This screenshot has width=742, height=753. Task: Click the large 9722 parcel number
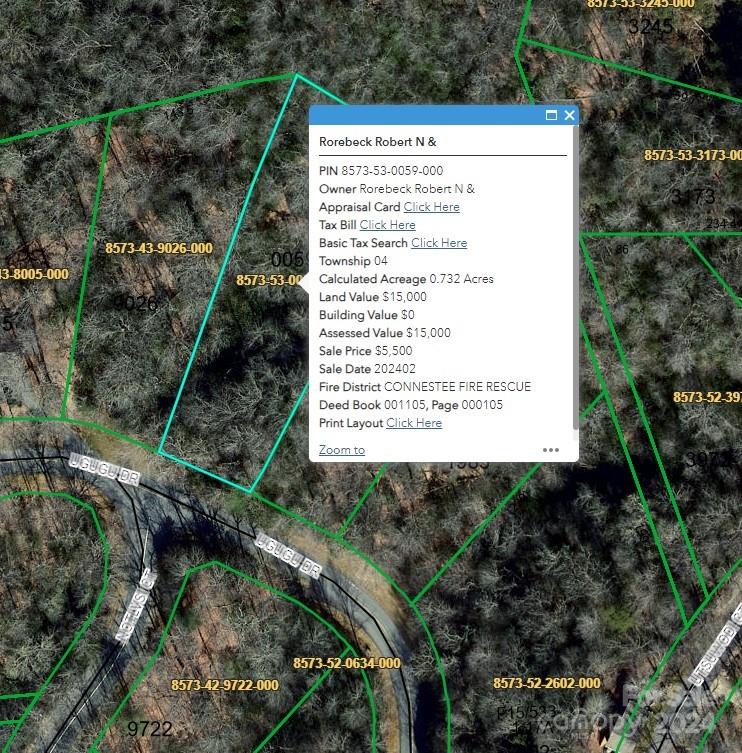pos(149,728)
